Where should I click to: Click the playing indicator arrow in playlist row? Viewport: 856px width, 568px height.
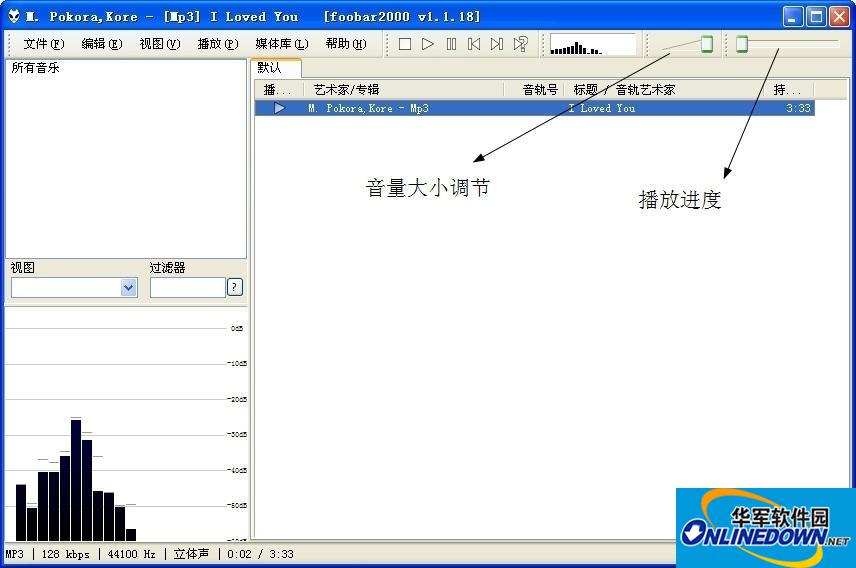[x=280, y=108]
